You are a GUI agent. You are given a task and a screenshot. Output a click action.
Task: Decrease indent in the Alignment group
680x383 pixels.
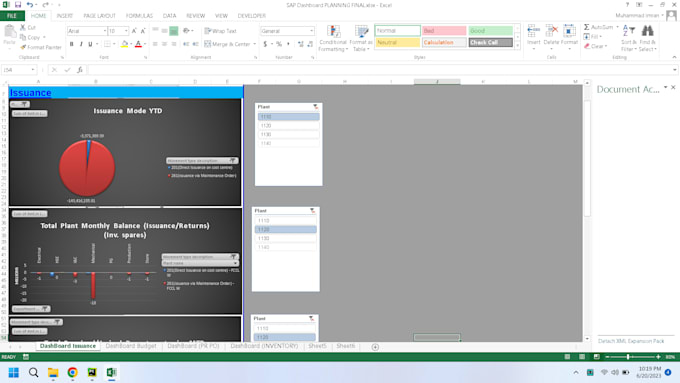[186, 44]
